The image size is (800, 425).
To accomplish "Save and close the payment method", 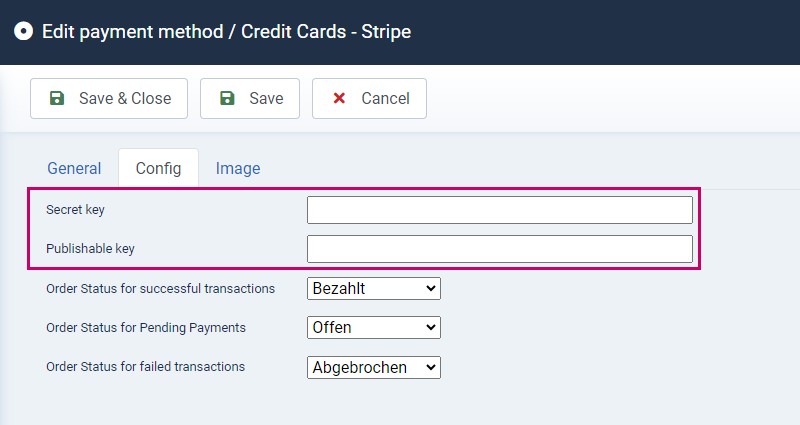I will pyautogui.click(x=109, y=98).
